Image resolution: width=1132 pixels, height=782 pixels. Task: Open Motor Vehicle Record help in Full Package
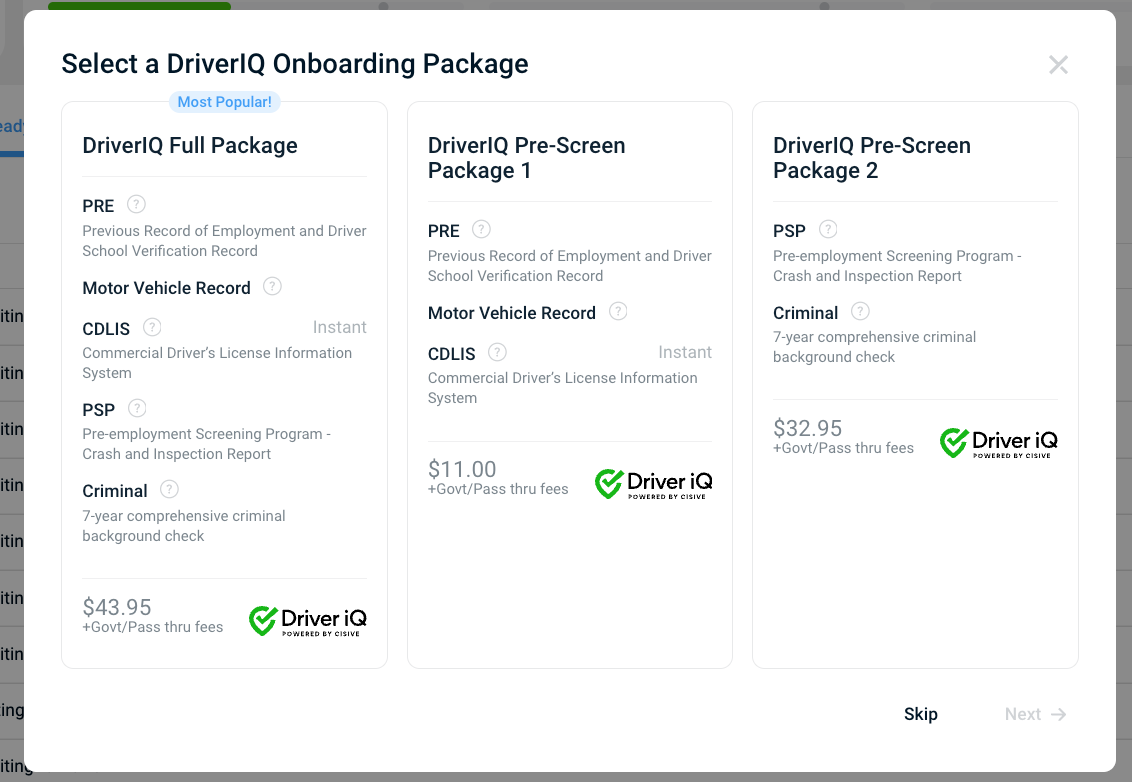coord(272,287)
